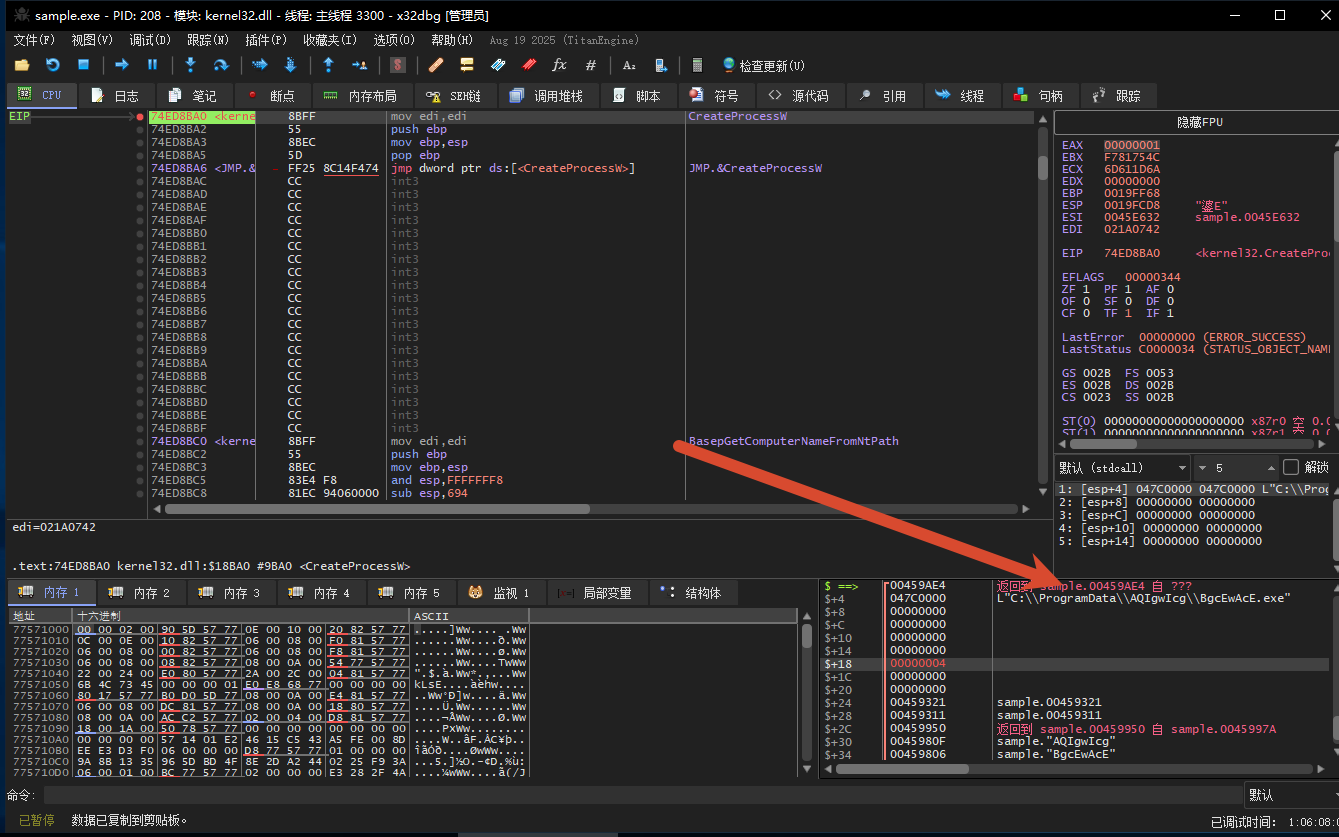Viewport: 1339px width, 837px height.
Task: Open the 默认 (stdcall) calling convention dropdown
Action: [1123, 467]
